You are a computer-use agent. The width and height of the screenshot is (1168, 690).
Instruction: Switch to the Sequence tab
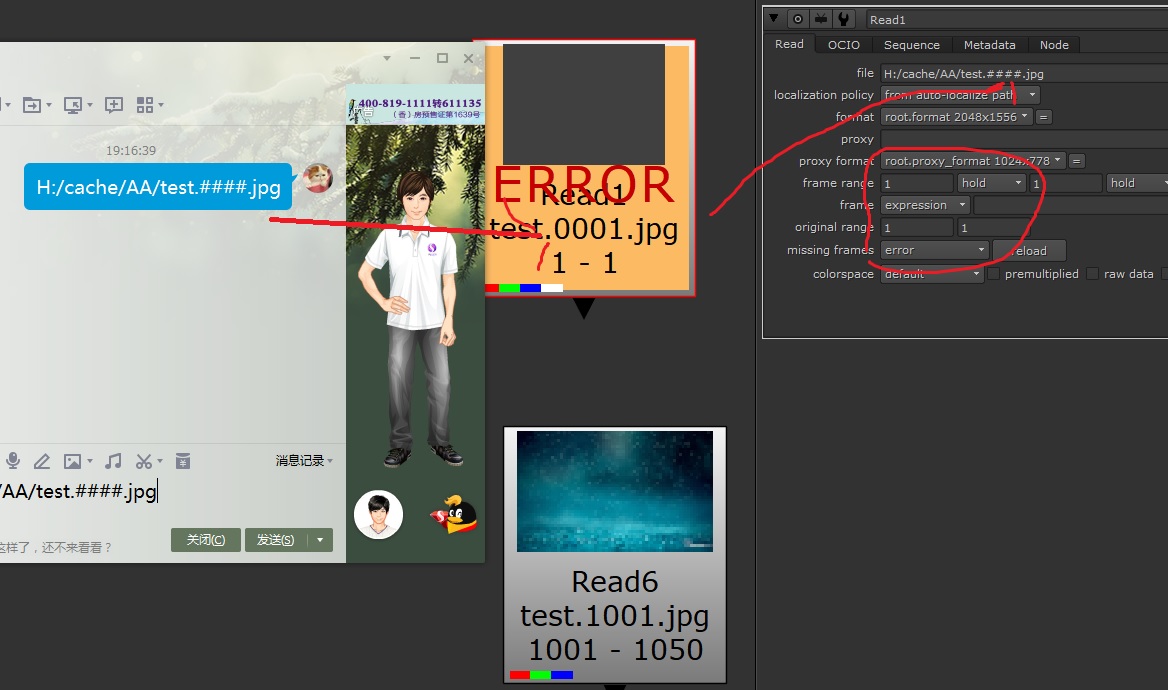tap(911, 45)
